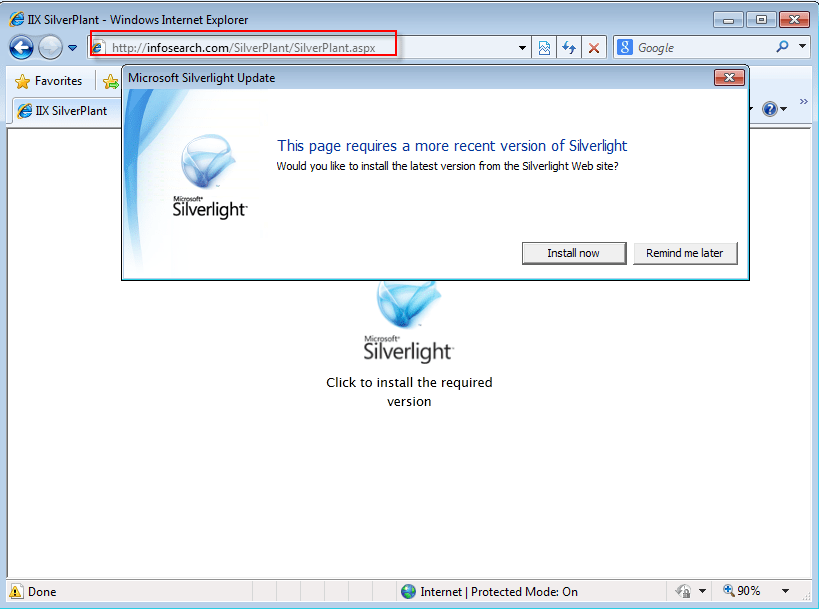Viewport: 819px width, 609px height.
Task: Maximize the Internet Explorer window
Action: (x=761, y=20)
